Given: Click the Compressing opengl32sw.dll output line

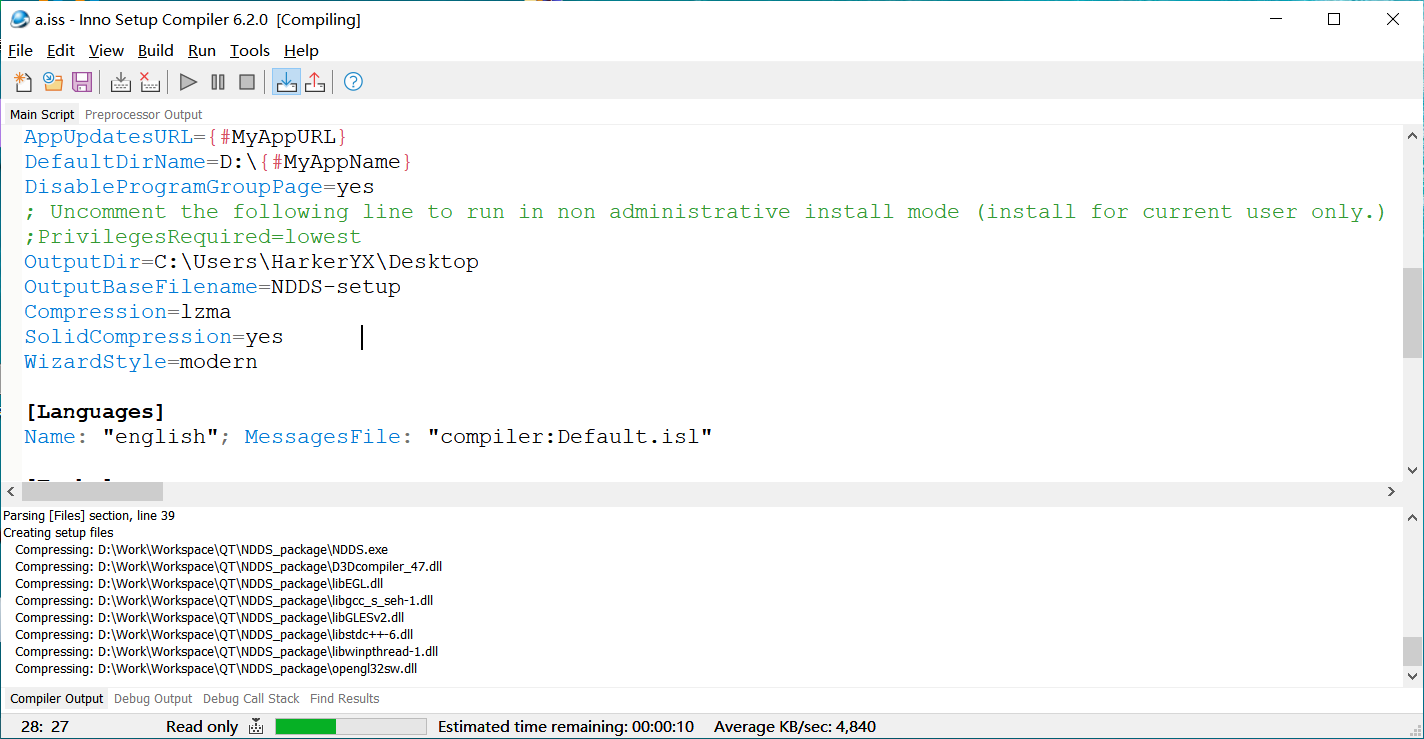Looking at the screenshot, I should point(216,669).
